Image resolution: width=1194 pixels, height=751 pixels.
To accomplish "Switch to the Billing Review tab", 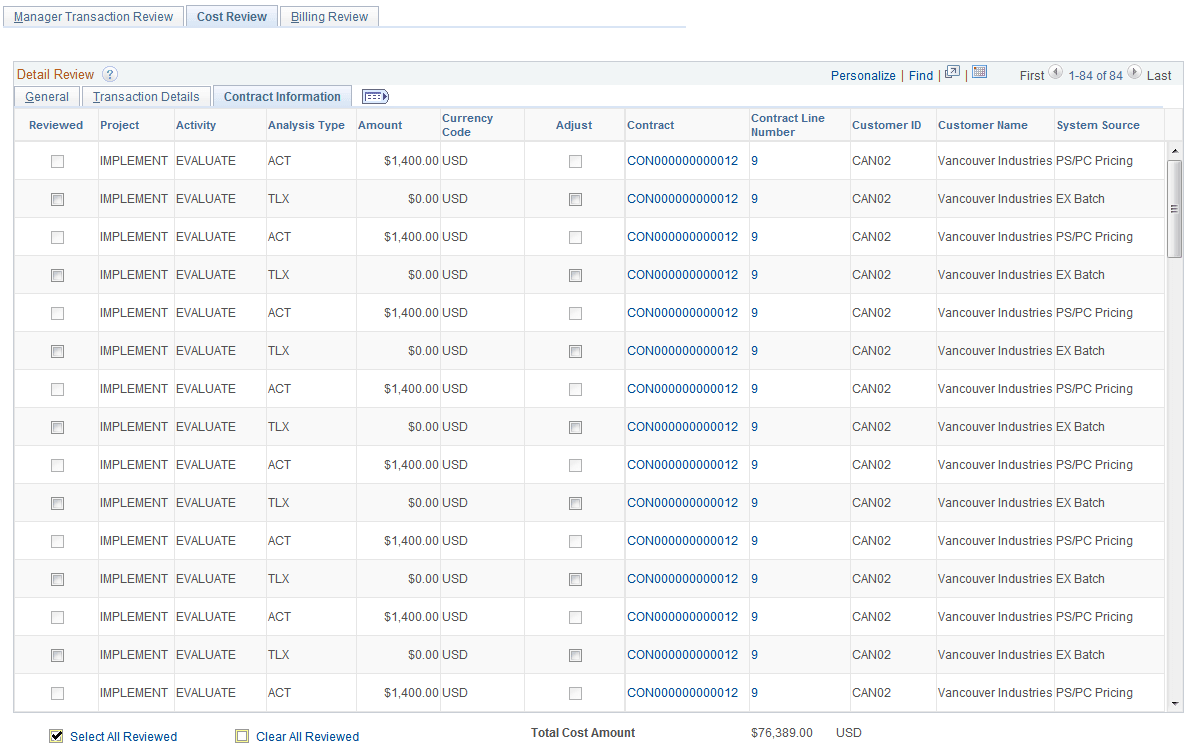I will click(x=329, y=16).
